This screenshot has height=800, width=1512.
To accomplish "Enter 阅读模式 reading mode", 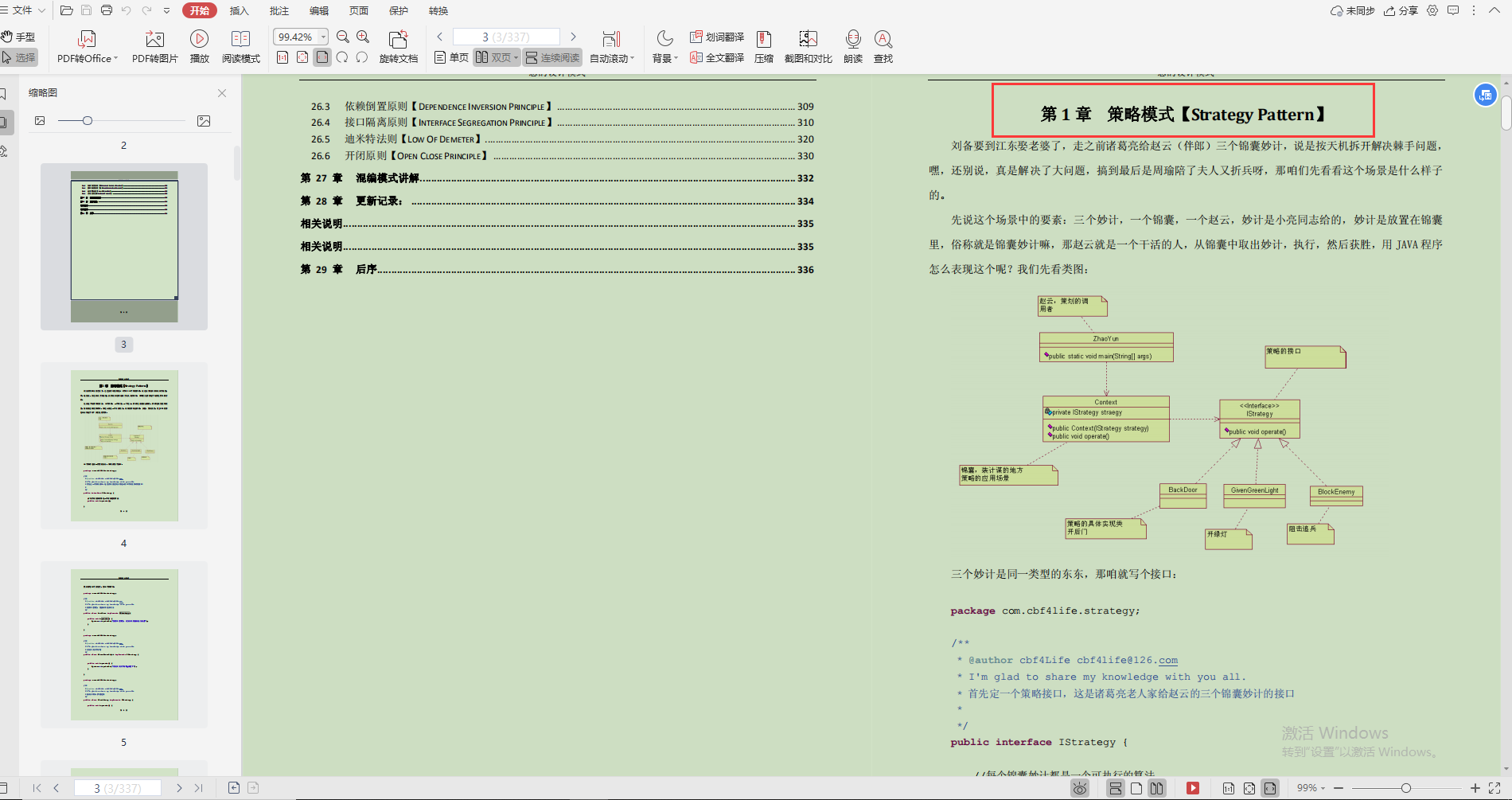I will [x=240, y=47].
